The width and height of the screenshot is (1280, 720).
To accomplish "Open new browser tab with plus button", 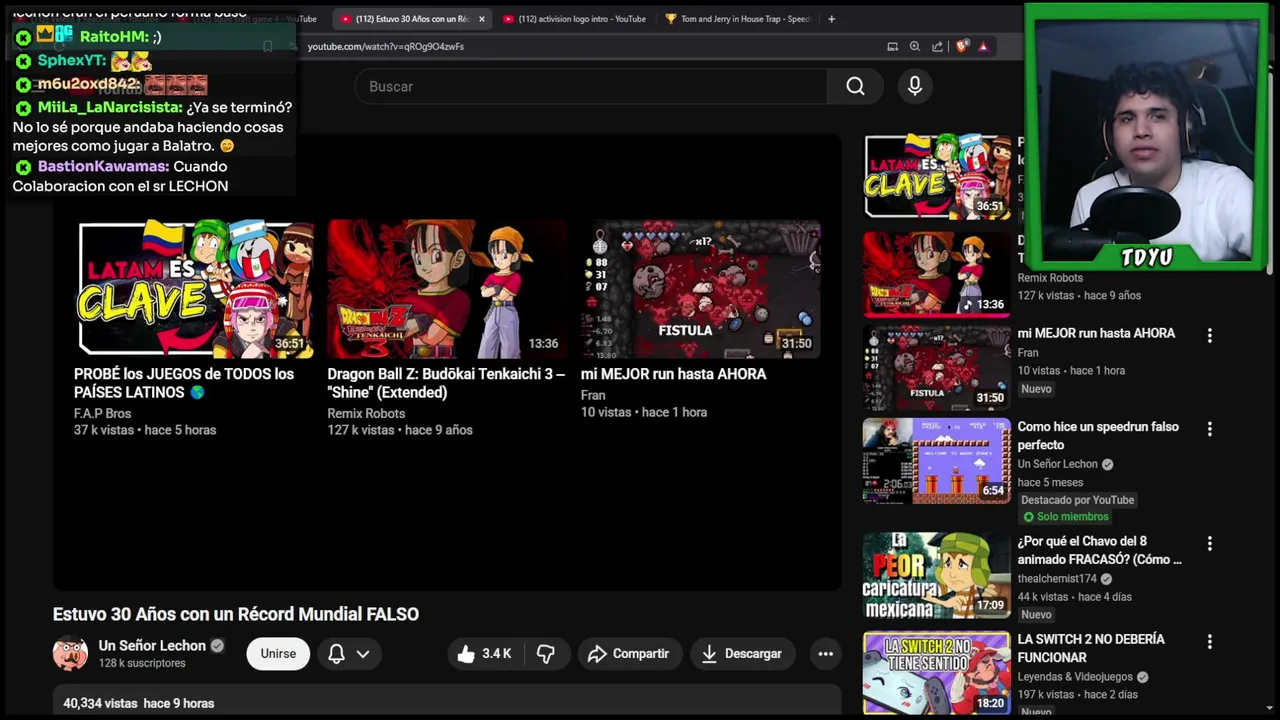I will click(x=831, y=19).
